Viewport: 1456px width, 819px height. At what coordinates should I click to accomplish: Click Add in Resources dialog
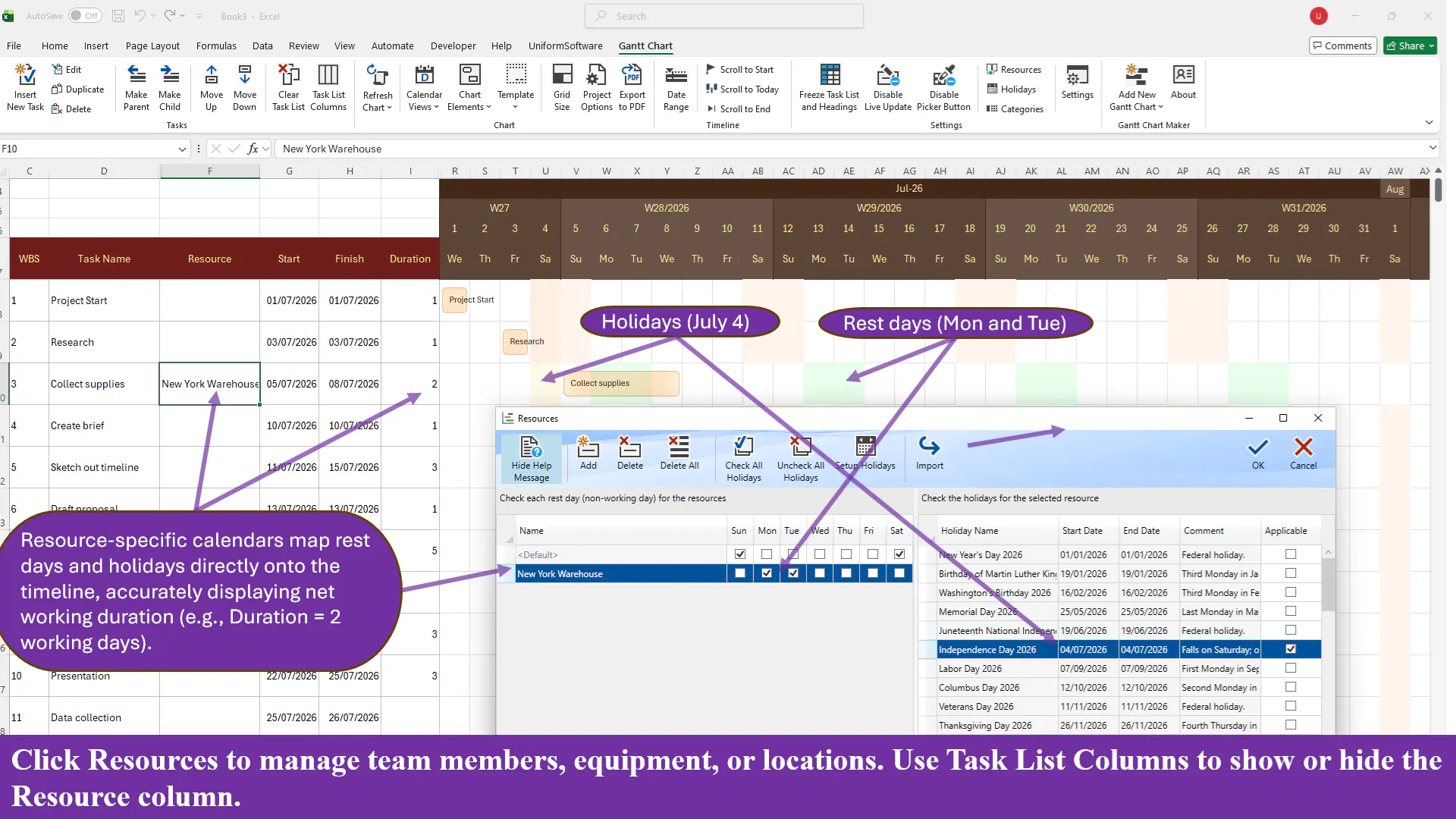(x=588, y=453)
